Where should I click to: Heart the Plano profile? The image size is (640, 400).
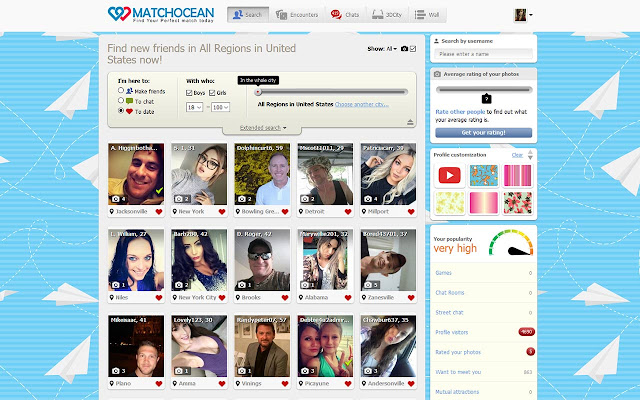tap(159, 384)
